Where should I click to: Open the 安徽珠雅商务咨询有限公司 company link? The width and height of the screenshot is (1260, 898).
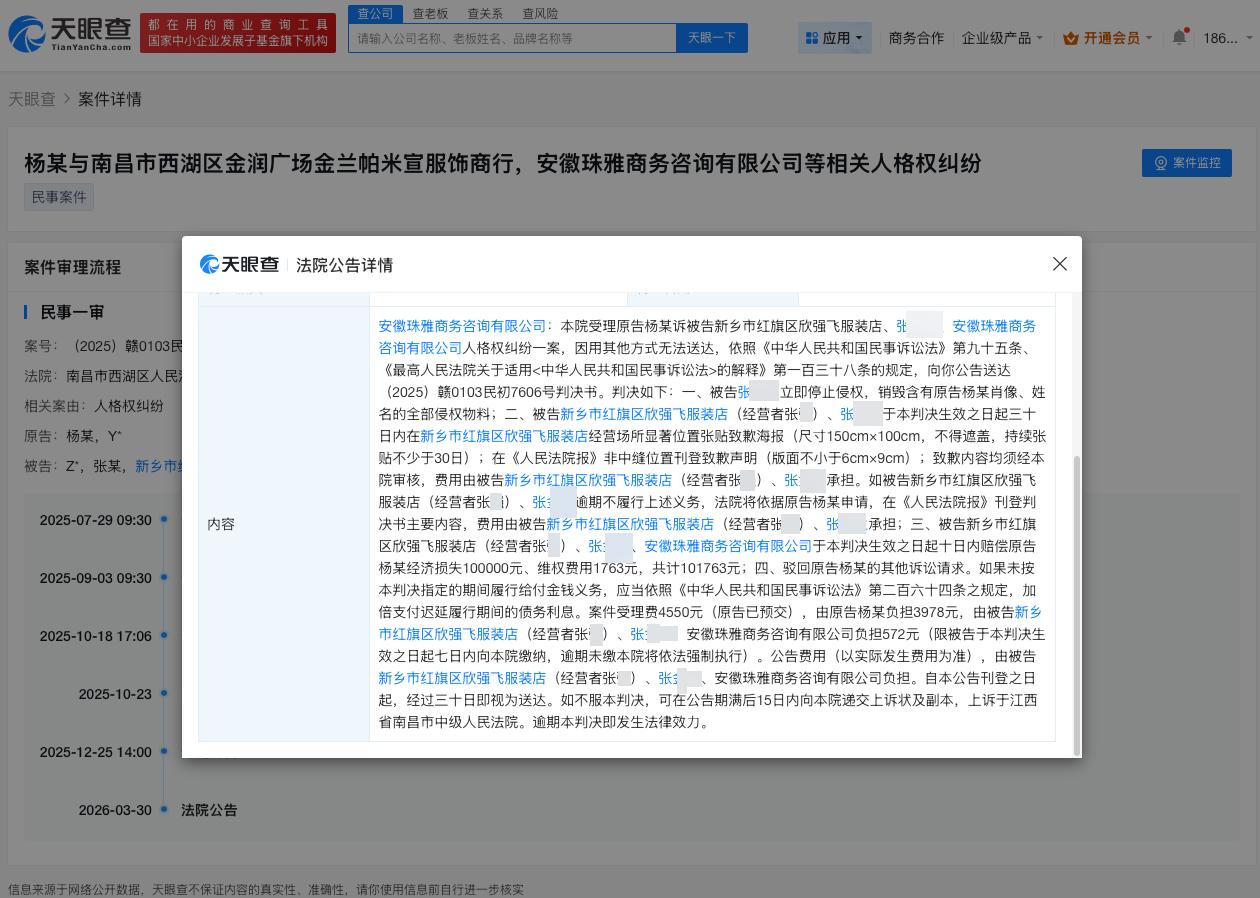click(x=462, y=325)
